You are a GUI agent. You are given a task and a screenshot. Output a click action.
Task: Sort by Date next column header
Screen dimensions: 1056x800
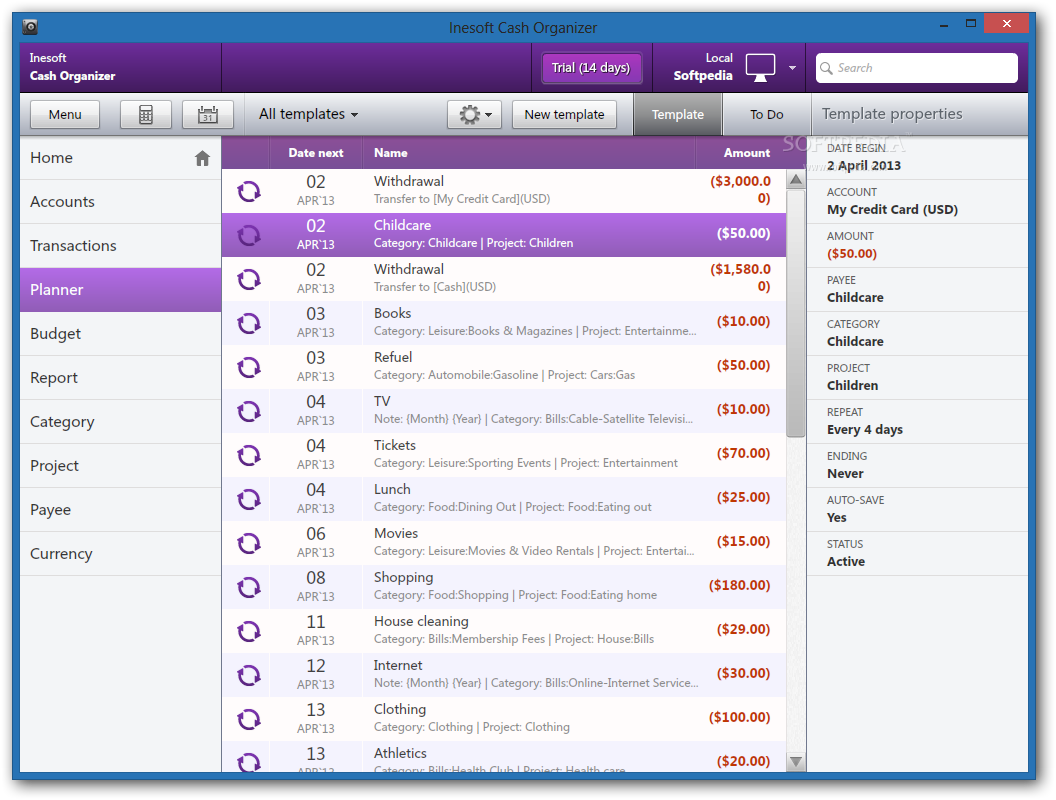[316, 153]
